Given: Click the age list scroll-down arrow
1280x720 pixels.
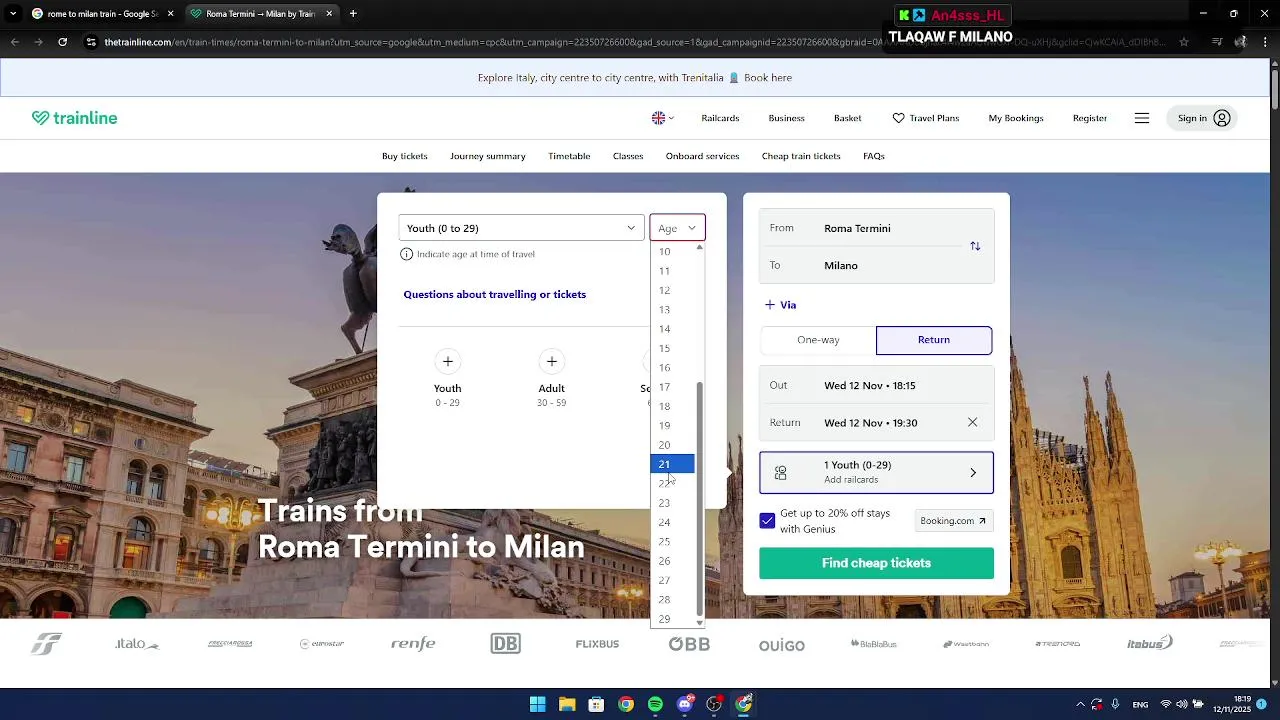Looking at the screenshot, I should 699,623.
